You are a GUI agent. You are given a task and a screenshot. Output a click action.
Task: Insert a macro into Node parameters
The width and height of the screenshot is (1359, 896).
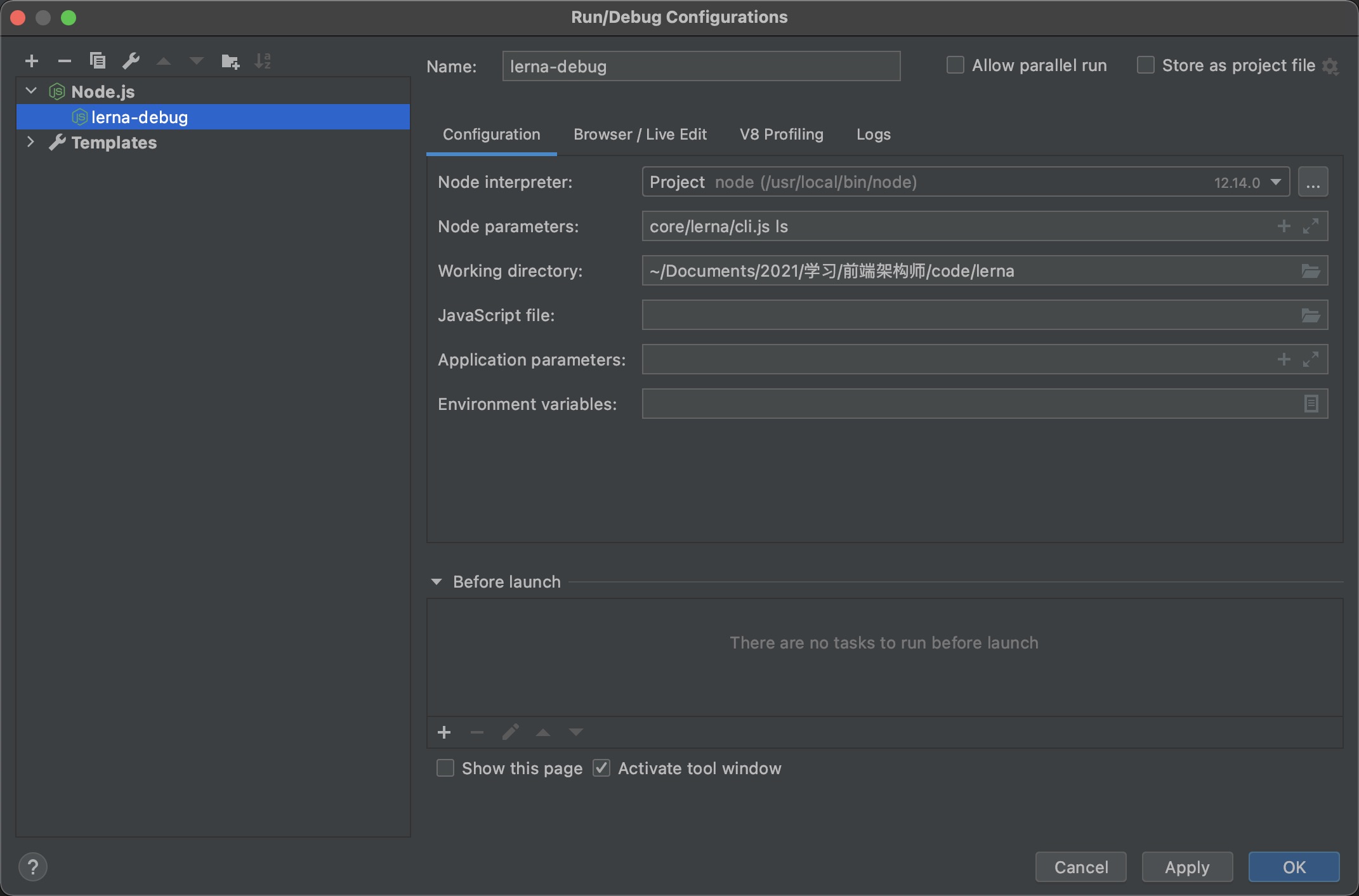coord(1284,226)
